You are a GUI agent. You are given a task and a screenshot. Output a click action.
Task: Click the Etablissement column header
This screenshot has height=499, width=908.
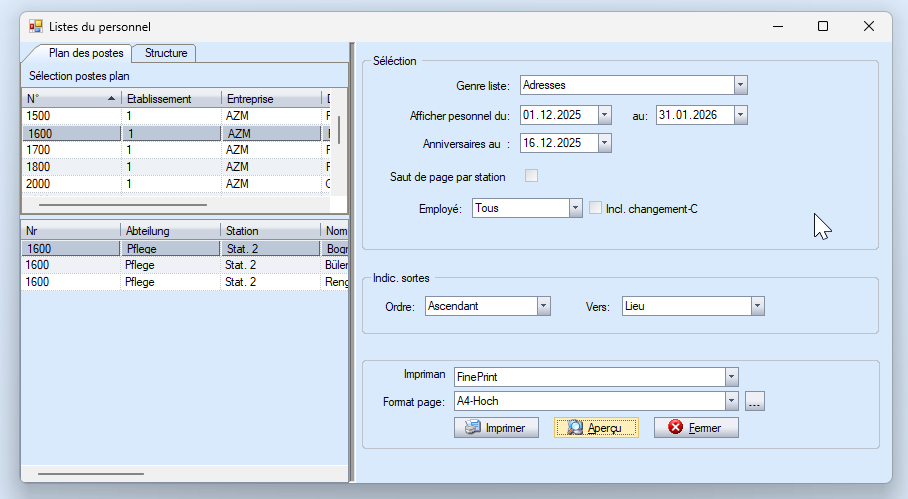(x=170, y=99)
